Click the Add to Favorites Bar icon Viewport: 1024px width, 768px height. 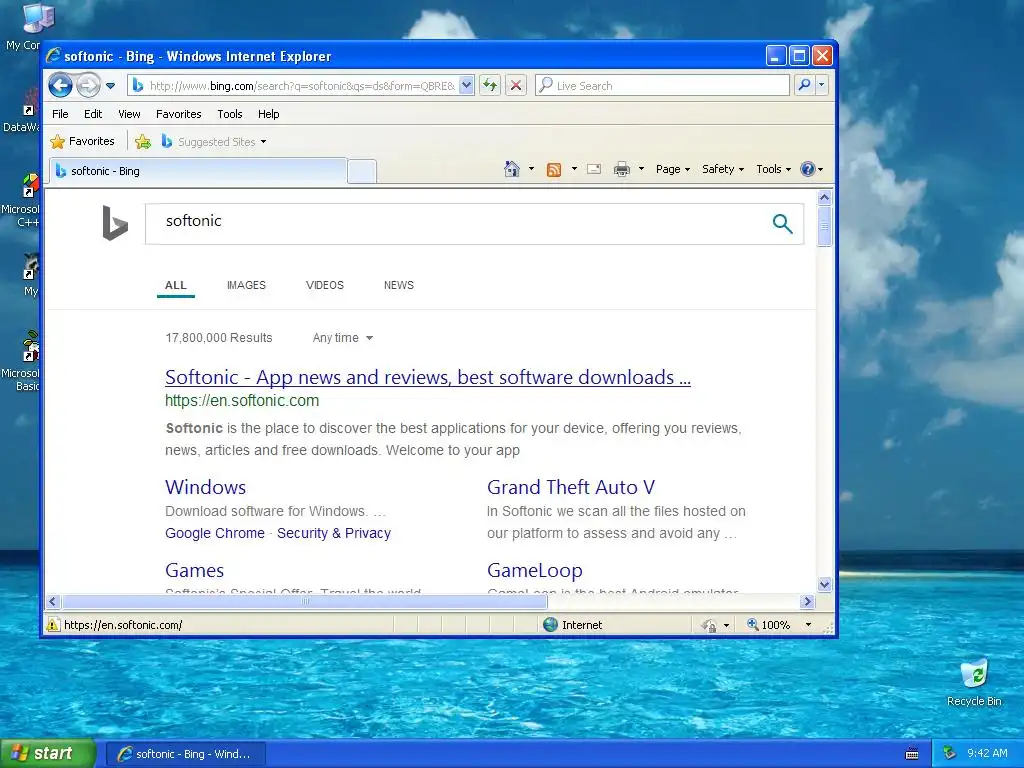tap(143, 141)
